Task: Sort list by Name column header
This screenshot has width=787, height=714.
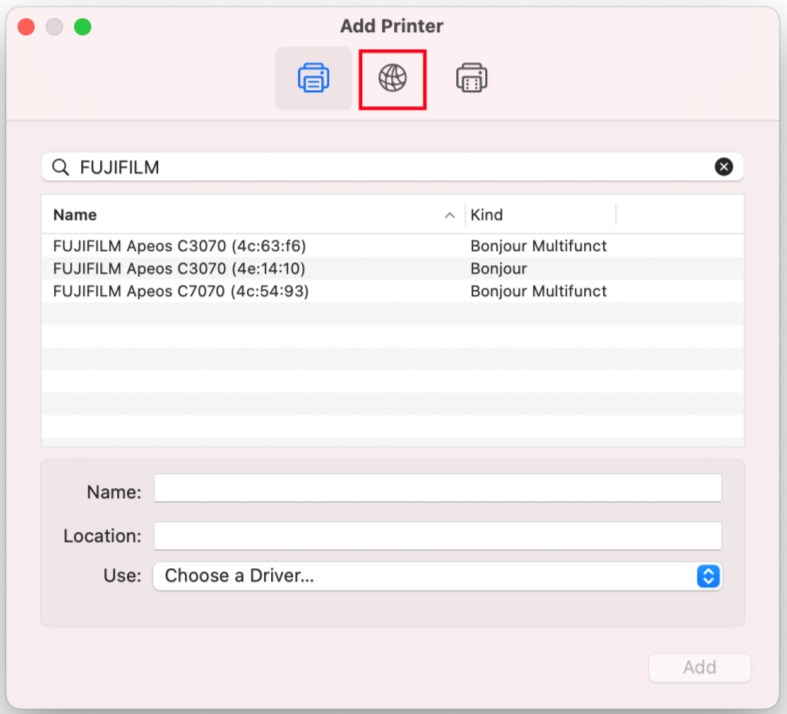Action: 75,215
